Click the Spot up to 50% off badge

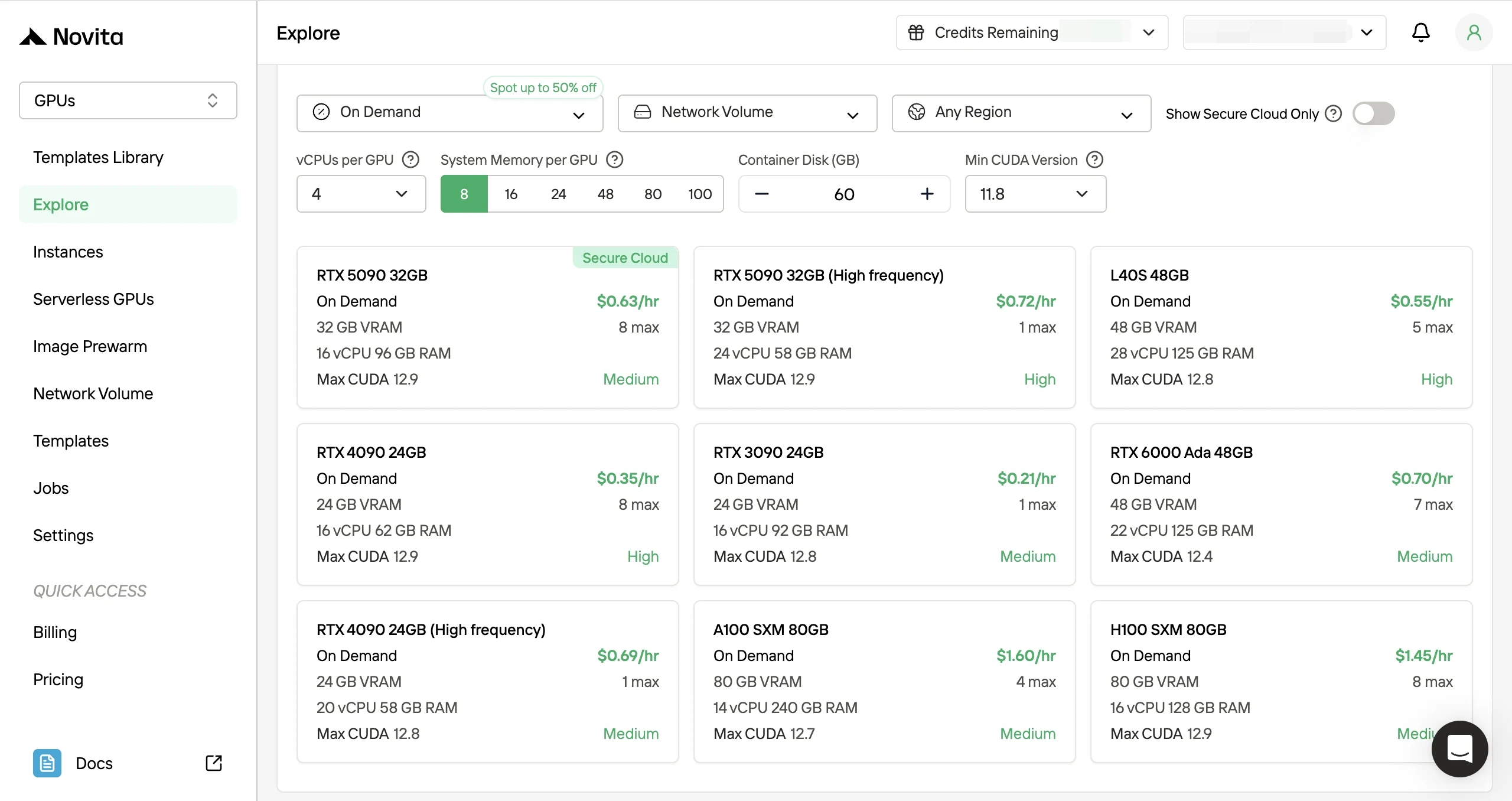pos(543,87)
